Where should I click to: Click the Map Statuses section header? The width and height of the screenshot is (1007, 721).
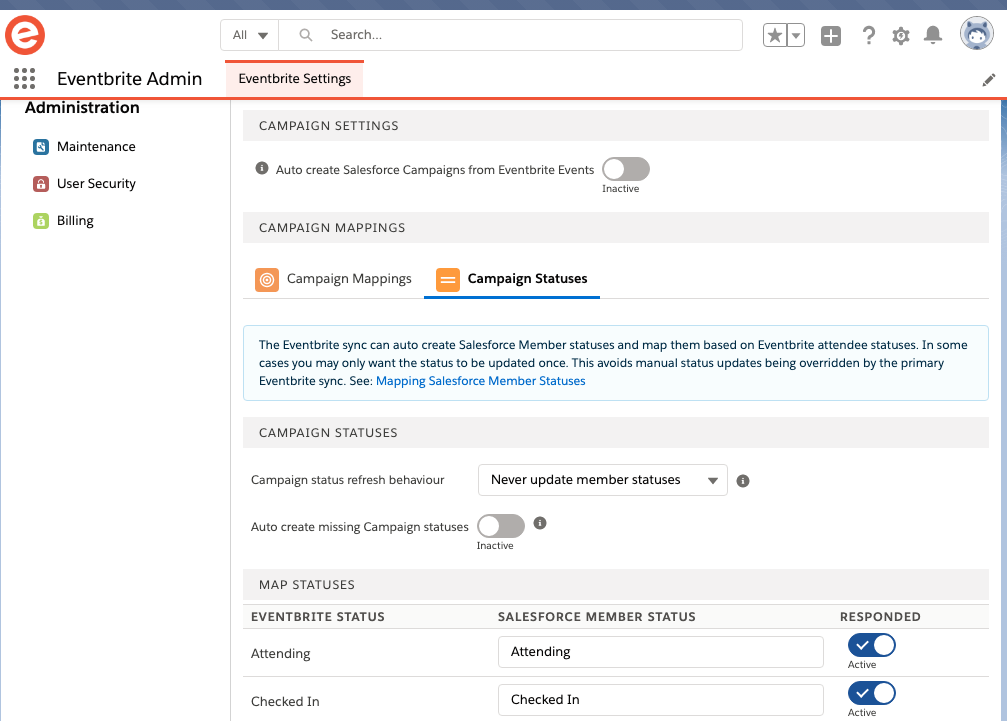(x=615, y=585)
